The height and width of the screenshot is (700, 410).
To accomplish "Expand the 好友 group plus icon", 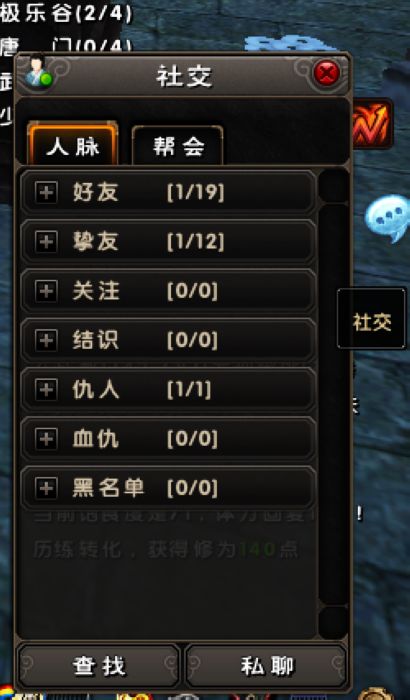I will (x=46, y=194).
